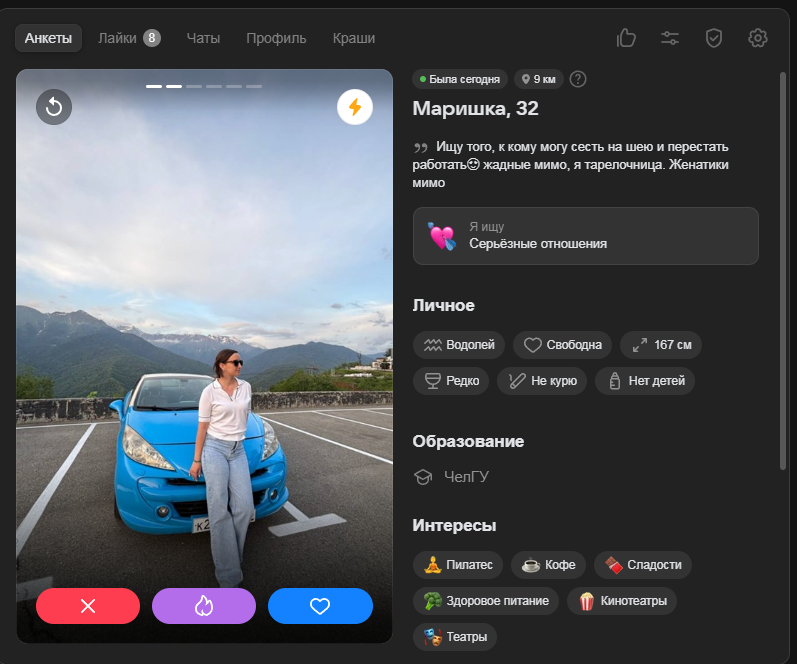The height and width of the screenshot is (664, 797).
Task: Go to the Профиль tab
Action: pyautogui.click(x=275, y=38)
